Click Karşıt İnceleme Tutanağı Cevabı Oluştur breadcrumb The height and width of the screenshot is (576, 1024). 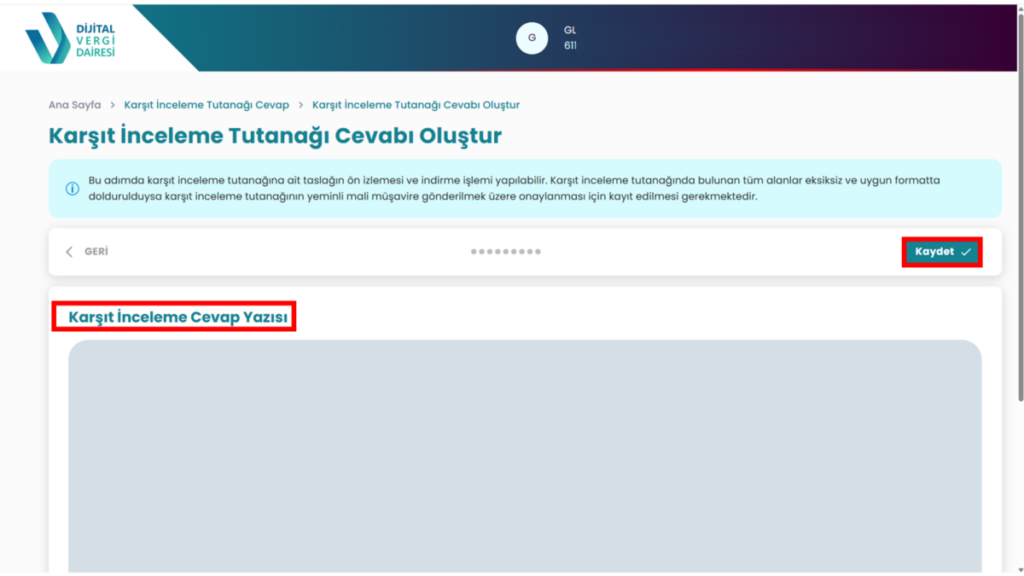(x=416, y=105)
